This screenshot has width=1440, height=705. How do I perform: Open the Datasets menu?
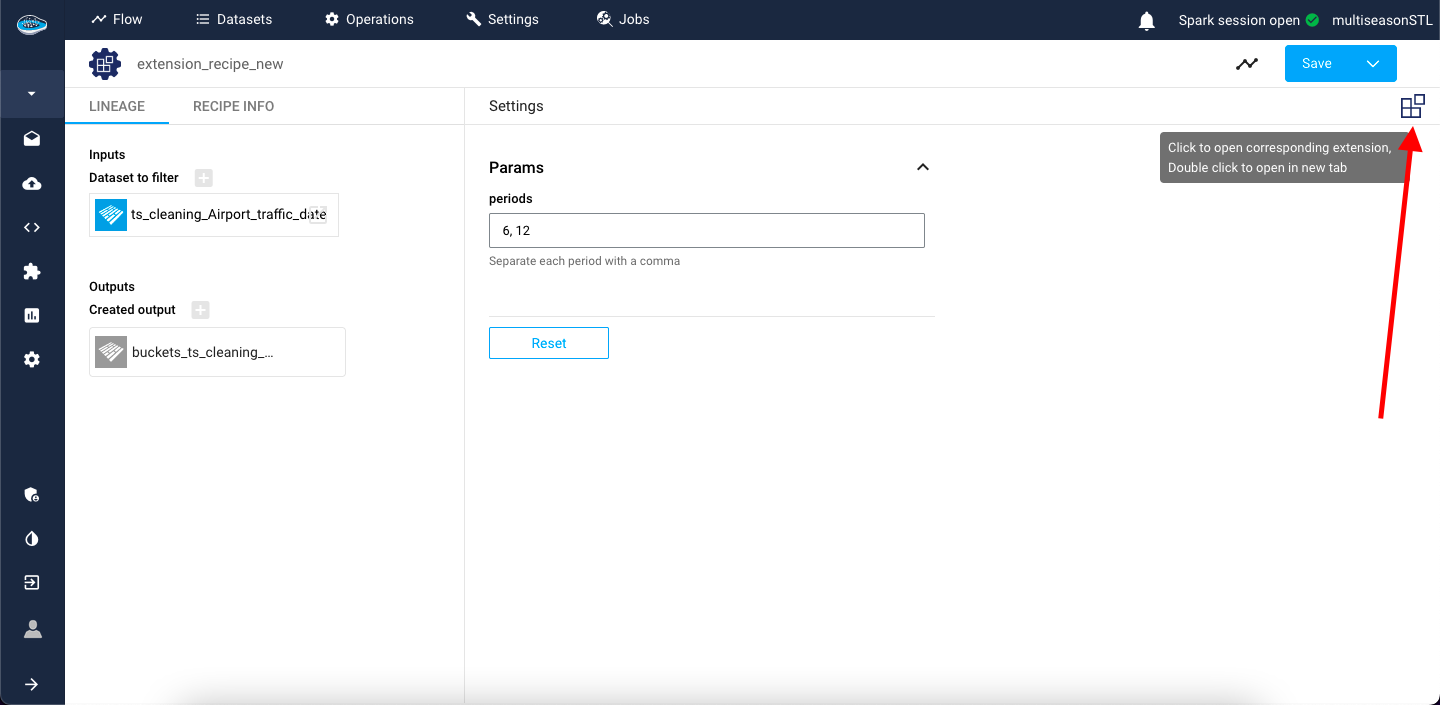(233, 19)
